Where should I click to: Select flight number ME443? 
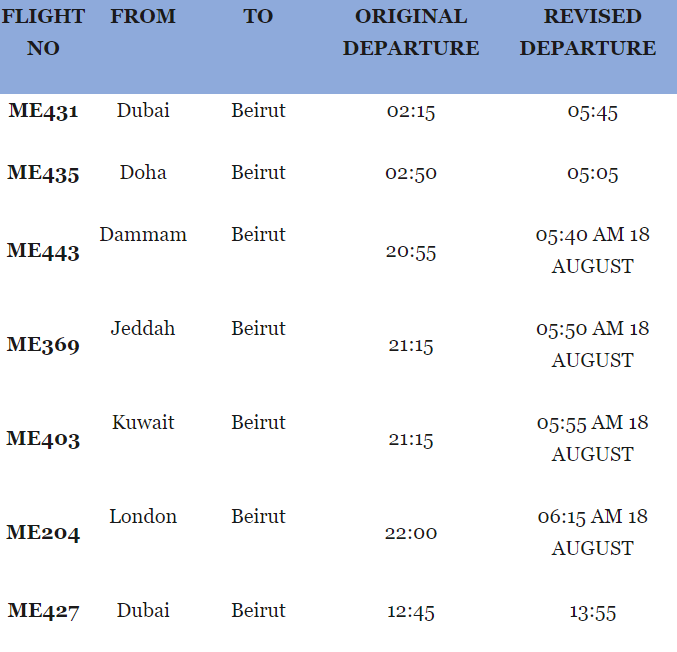pos(43,251)
